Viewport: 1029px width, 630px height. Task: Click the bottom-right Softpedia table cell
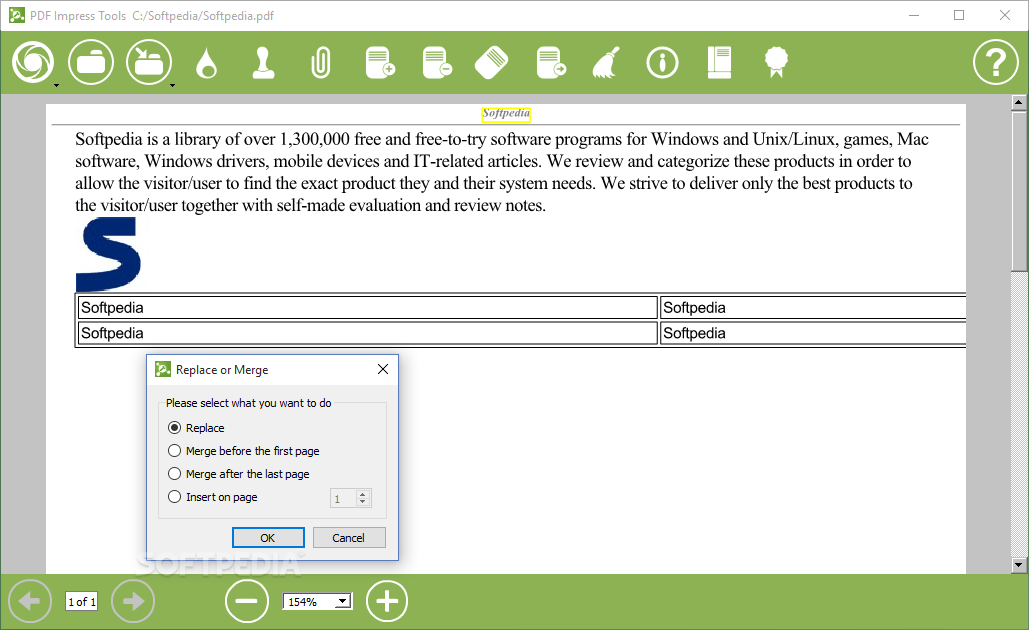click(813, 333)
